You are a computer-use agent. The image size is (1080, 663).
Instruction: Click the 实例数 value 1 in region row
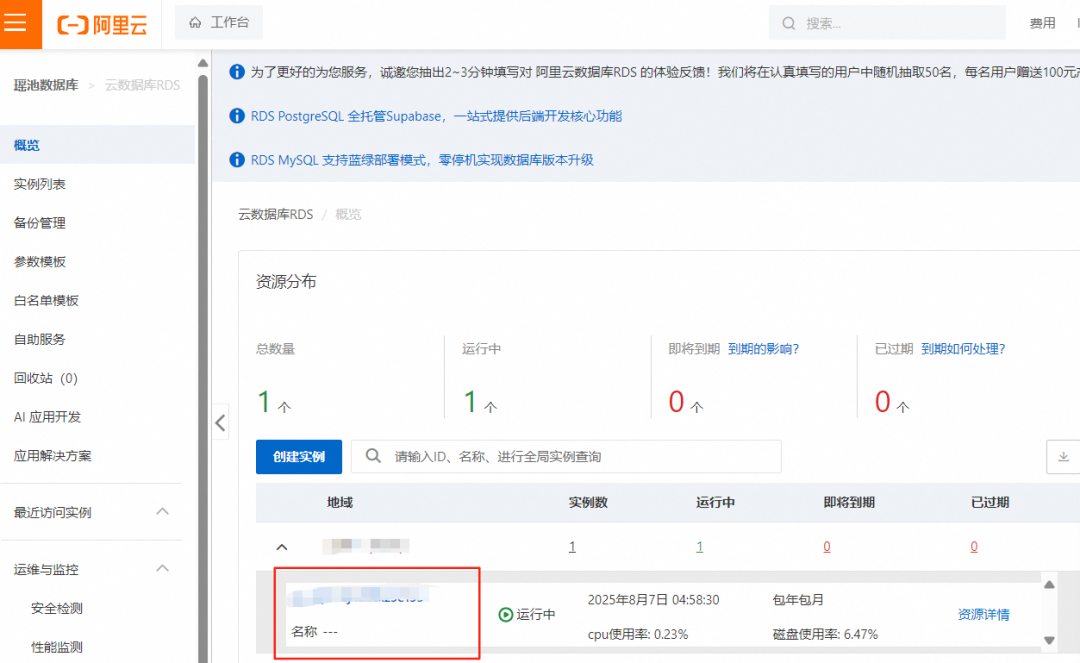(x=572, y=547)
